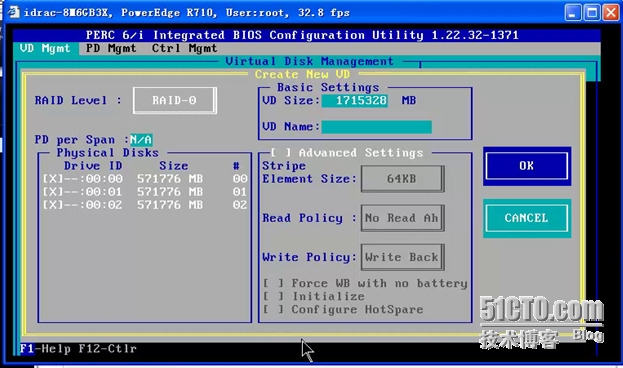Click the PERC 6/i utility title bar text
Screen dimensions: 623x368
(302, 35)
